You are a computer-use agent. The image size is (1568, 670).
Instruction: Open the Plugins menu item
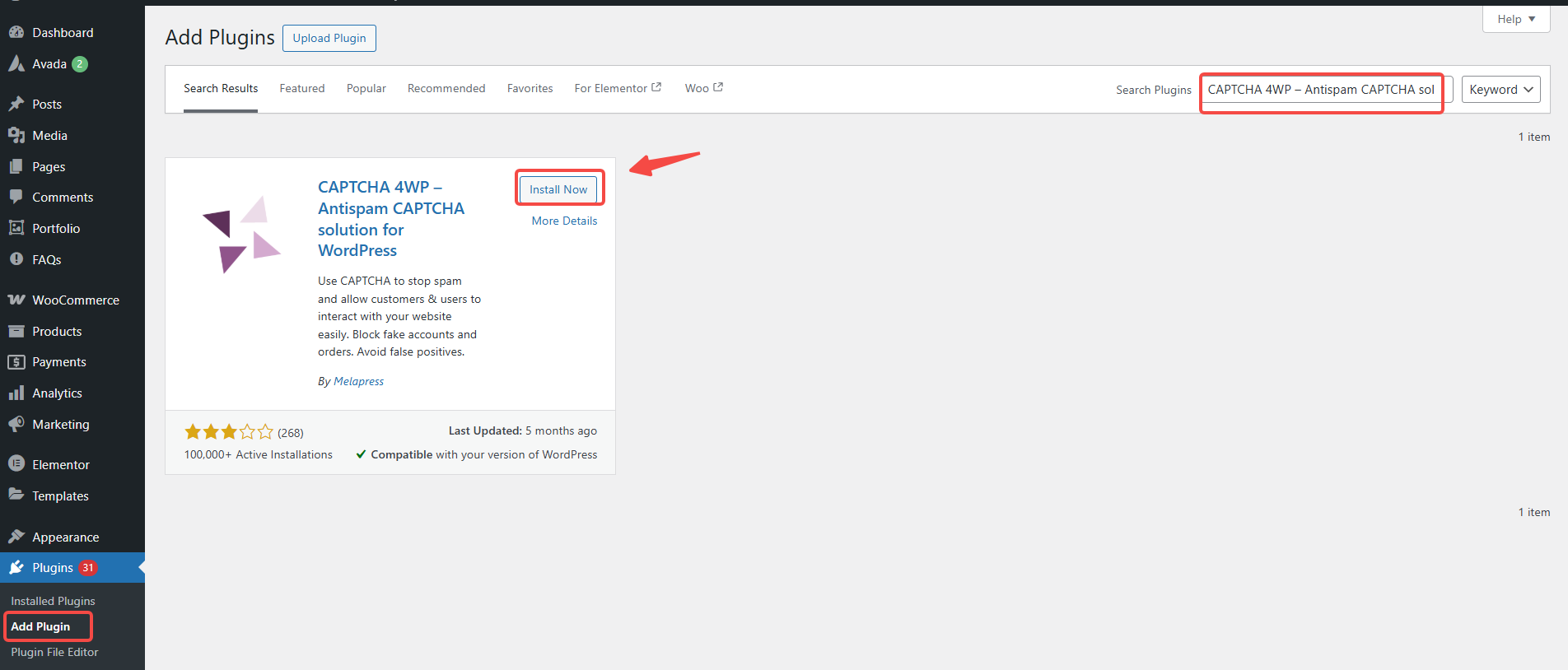coord(72,567)
